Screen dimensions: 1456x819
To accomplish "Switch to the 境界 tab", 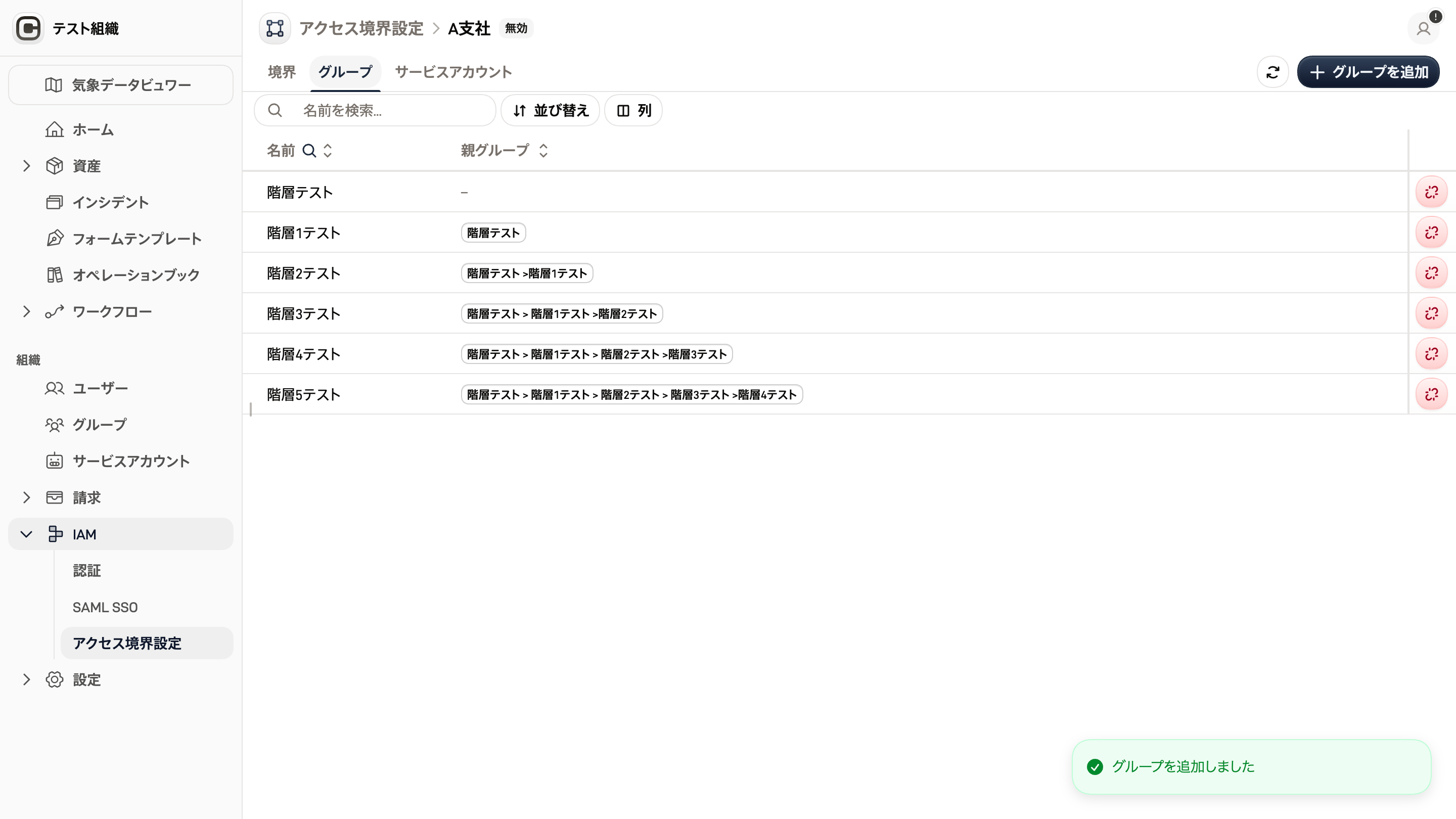I will (x=282, y=72).
